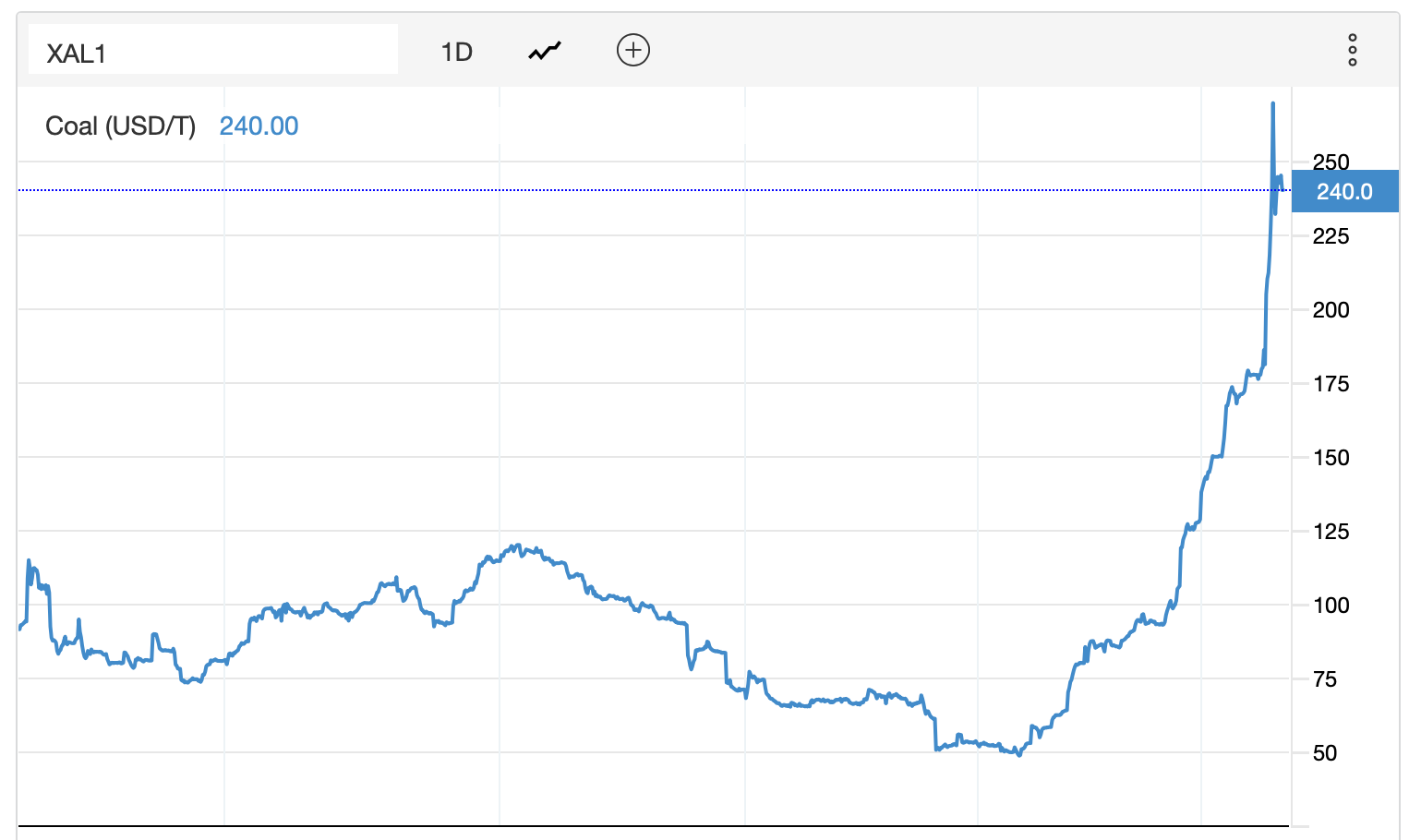Click the 225 price axis label

tap(1331, 236)
